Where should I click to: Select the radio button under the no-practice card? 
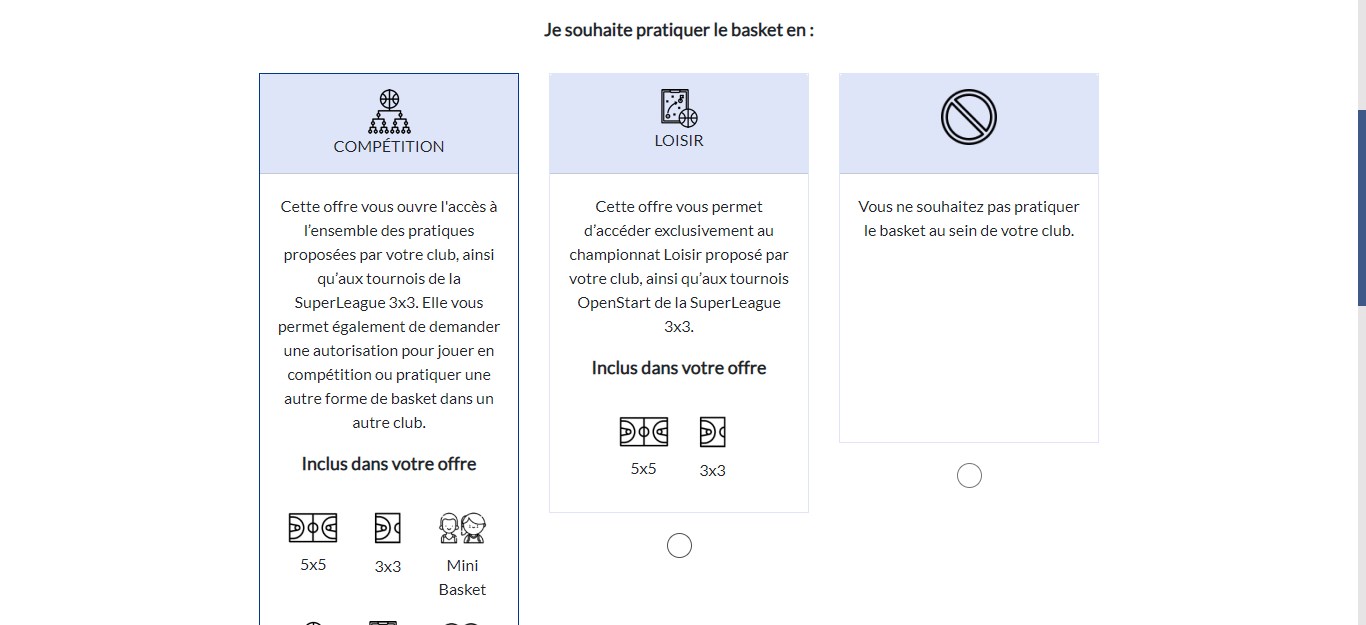click(x=969, y=475)
